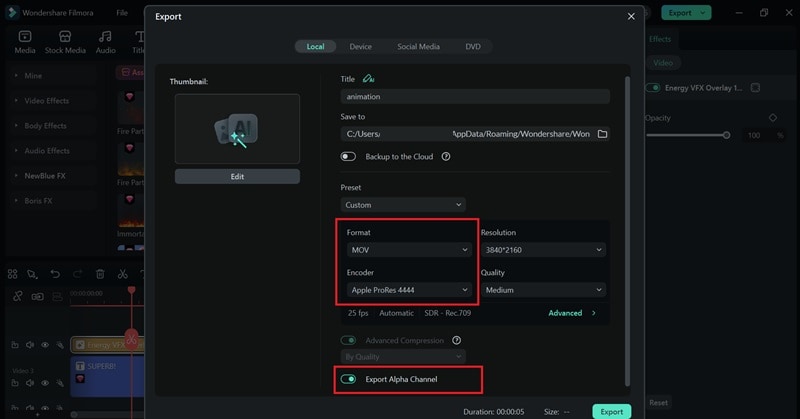Image resolution: width=800 pixels, height=419 pixels.
Task: Toggle the timeline link icon
Action: point(18,296)
